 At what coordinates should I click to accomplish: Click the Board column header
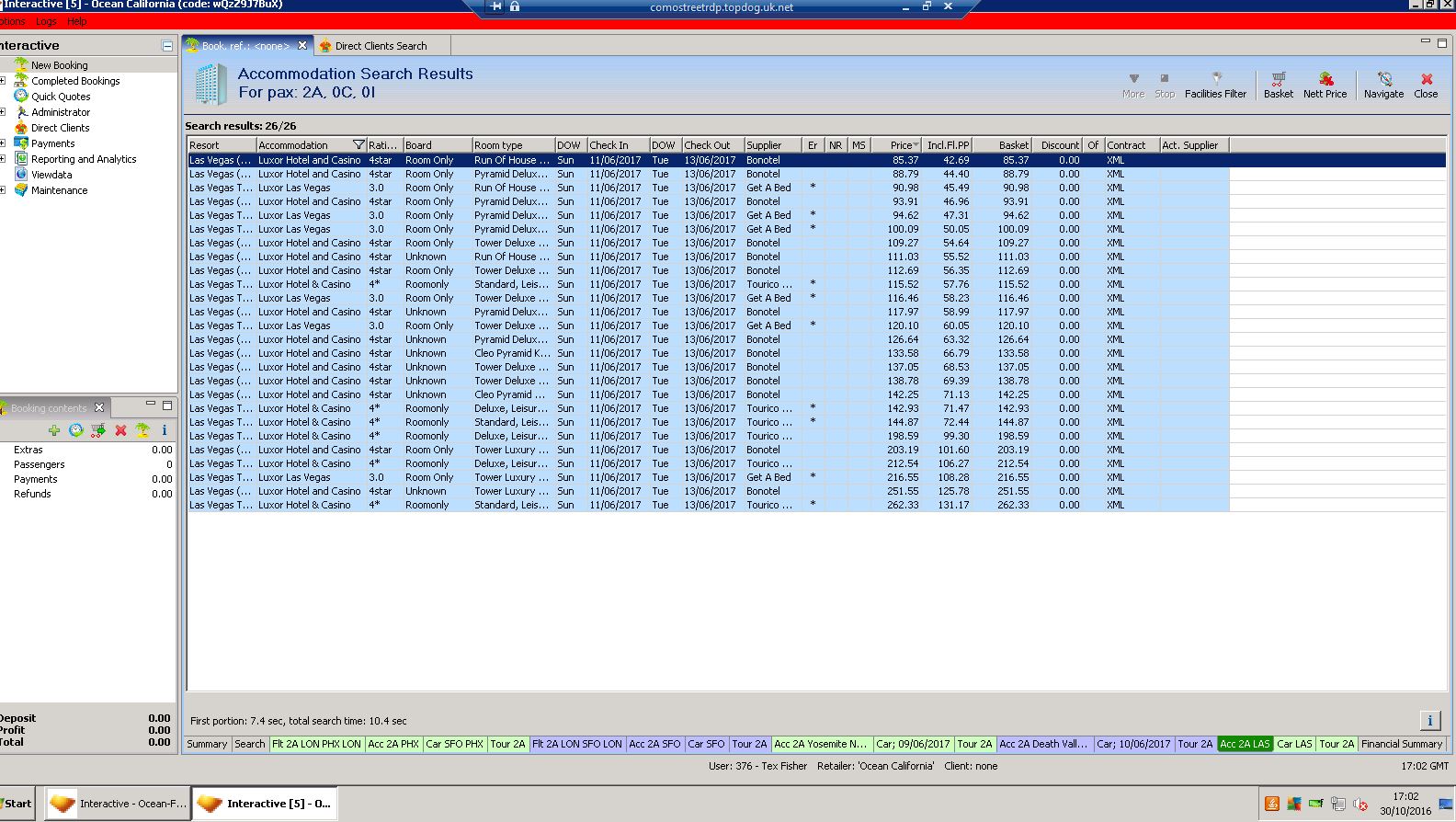(438, 145)
